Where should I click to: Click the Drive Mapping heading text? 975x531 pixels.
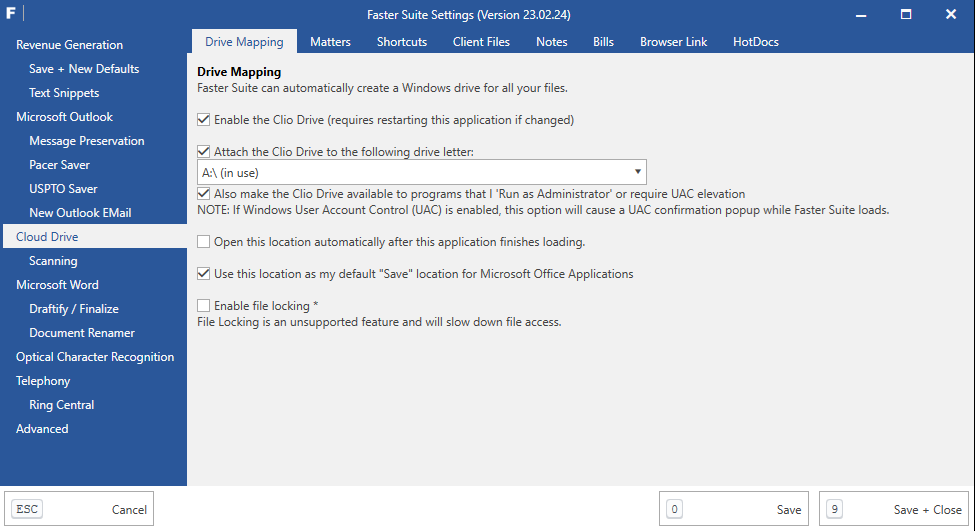pyautogui.click(x=239, y=72)
